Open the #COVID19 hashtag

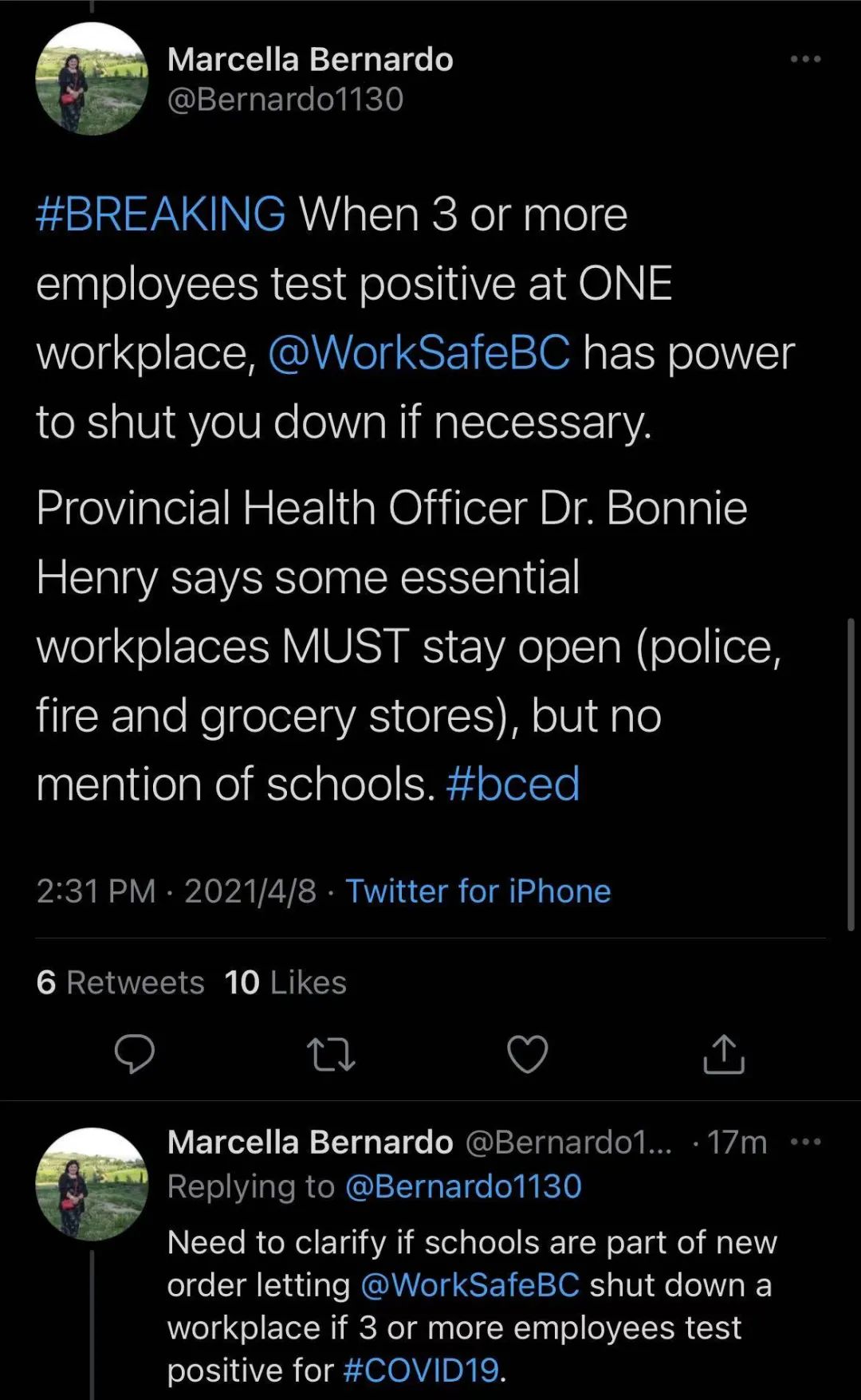pyautogui.click(x=421, y=1370)
